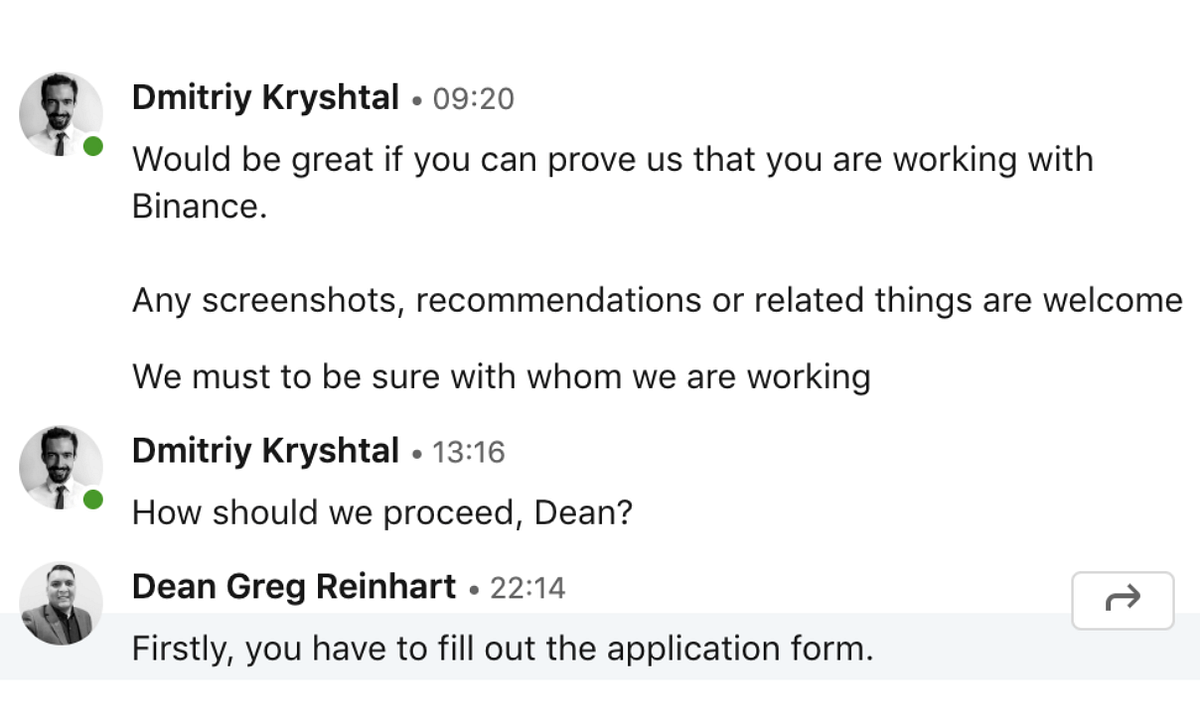Click the Dmitriy Kryshtal name above the 13:16 message
This screenshot has width=1200, height=719.
point(265,452)
